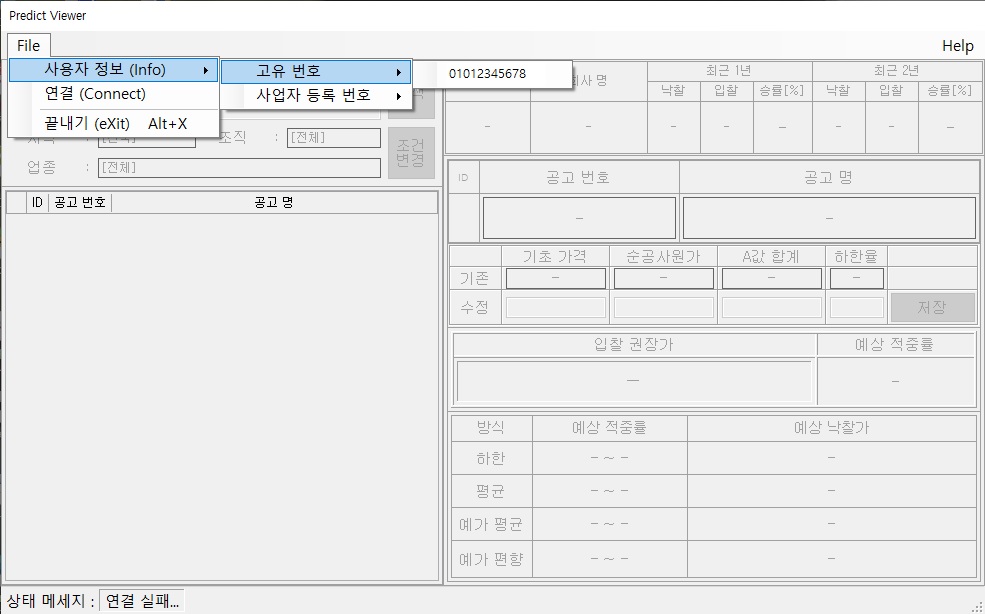Focus the 수정 row 순공사원가 input

click(664, 308)
